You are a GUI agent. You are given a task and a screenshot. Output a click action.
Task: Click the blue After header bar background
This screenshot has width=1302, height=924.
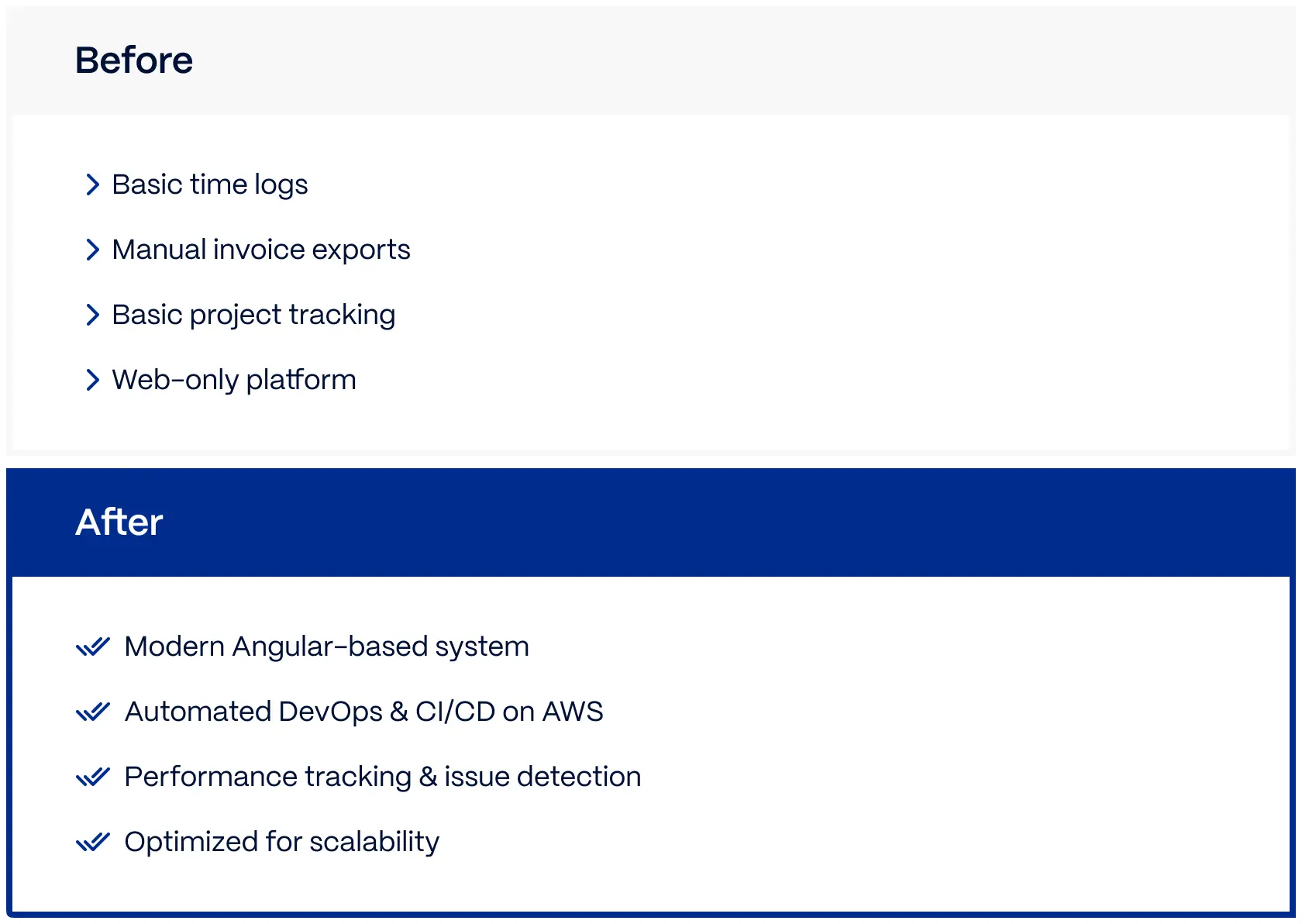point(697,522)
